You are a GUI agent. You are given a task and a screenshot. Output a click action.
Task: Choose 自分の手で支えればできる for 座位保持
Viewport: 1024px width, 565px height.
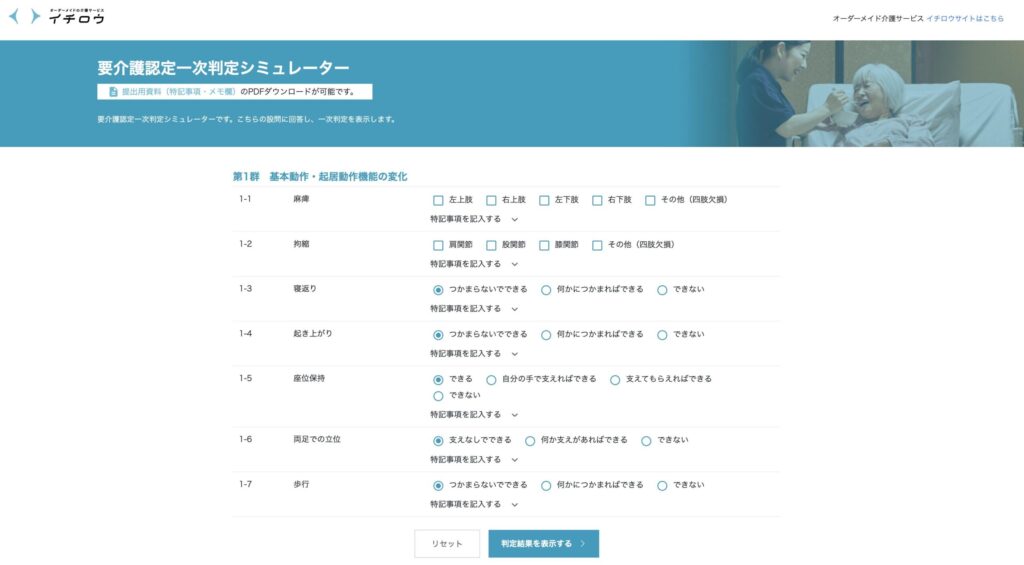pos(491,380)
